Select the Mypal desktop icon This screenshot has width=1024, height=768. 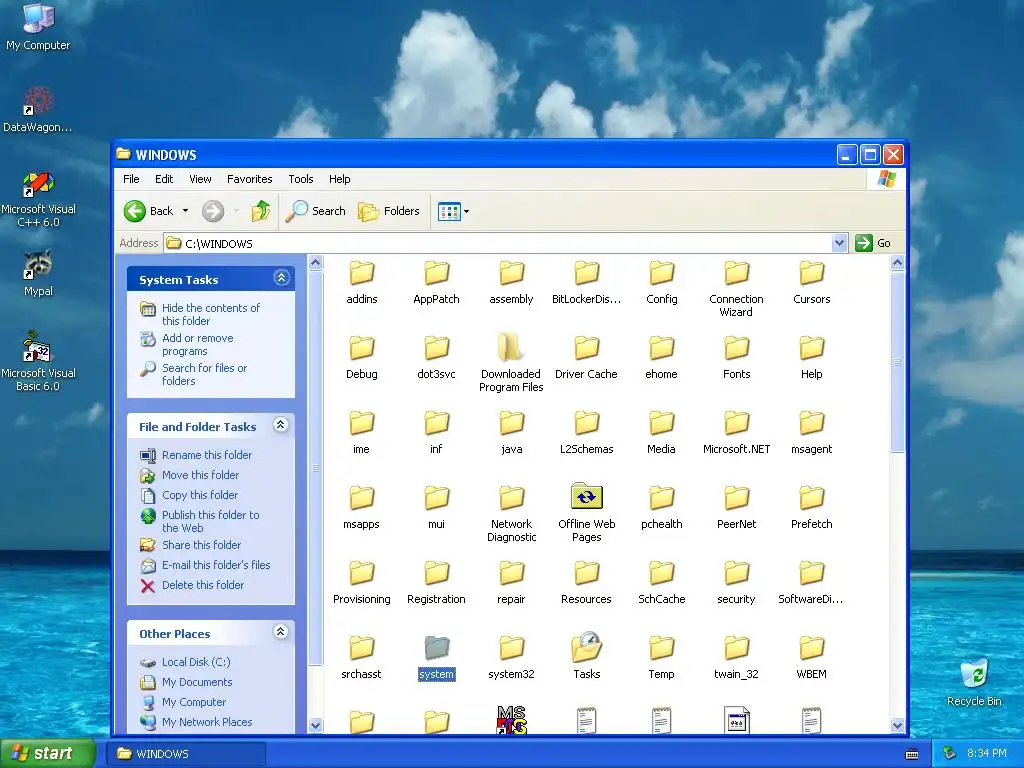[x=39, y=273]
